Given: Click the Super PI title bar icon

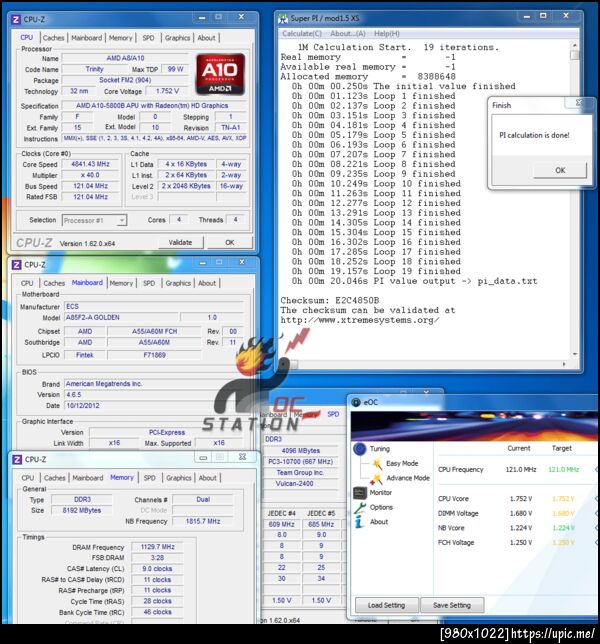Looking at the screenshot, I should [283, 18].
